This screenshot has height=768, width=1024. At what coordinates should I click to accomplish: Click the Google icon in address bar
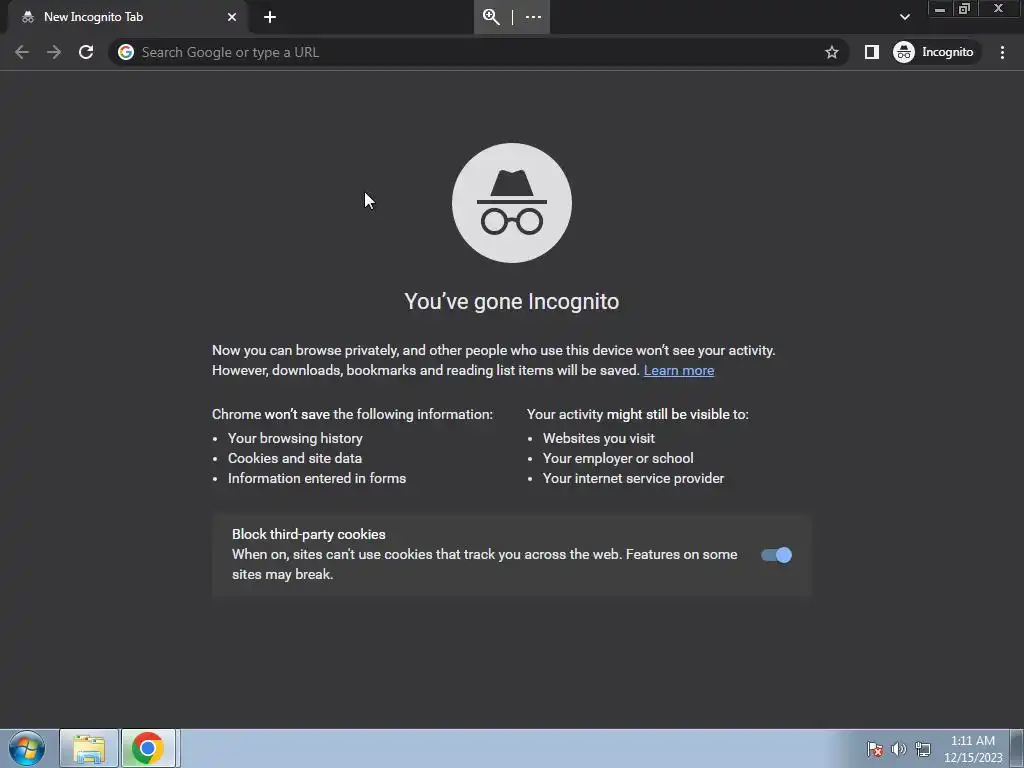coord(126,52)
